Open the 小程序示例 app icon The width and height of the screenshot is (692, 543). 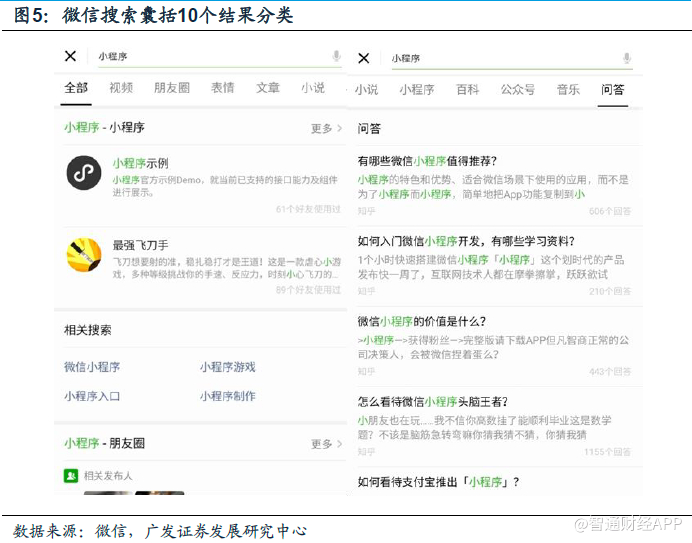coord(84,173)
